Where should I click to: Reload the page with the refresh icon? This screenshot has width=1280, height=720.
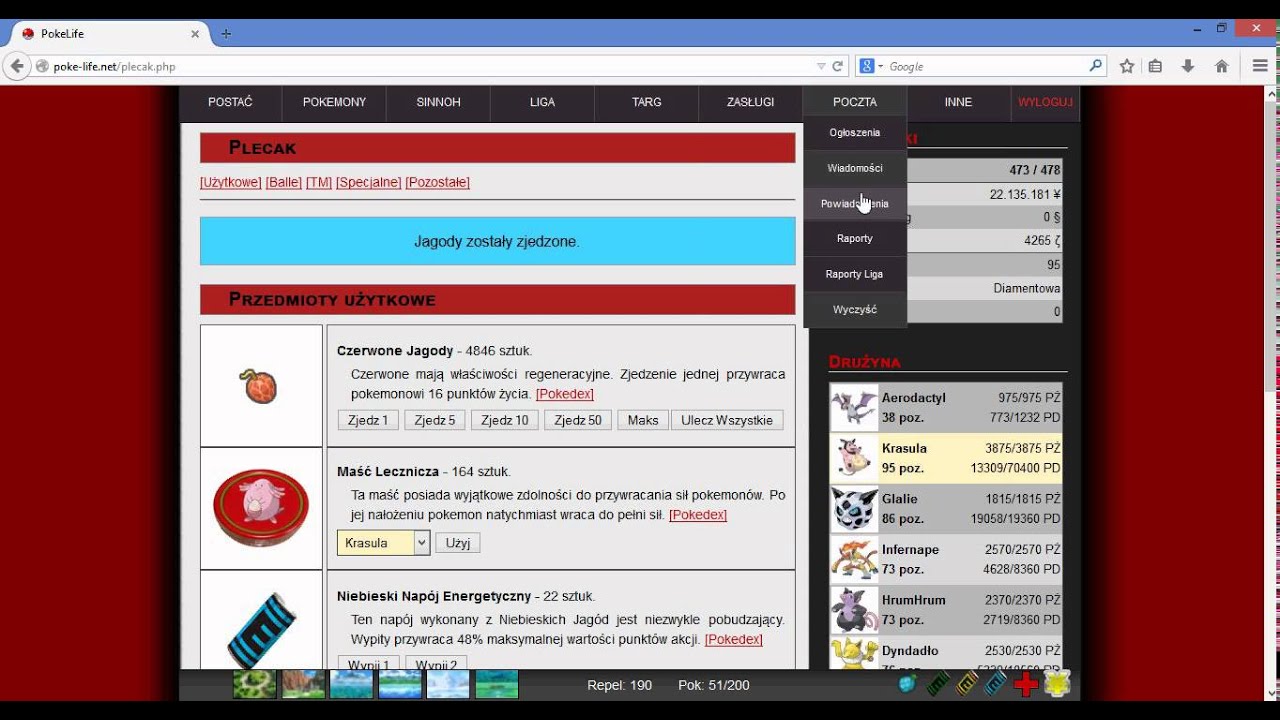point(838,66)
